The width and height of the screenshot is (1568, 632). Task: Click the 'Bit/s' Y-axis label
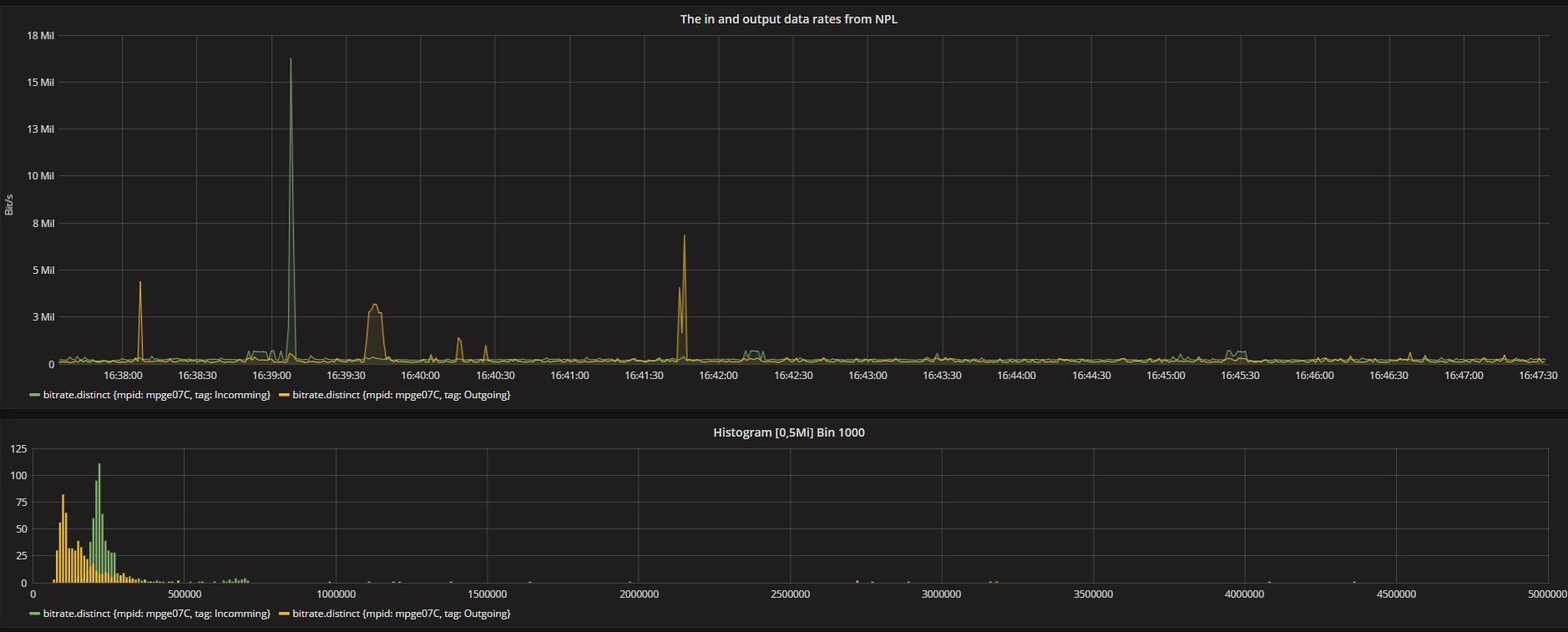click(x=9, y=205)
